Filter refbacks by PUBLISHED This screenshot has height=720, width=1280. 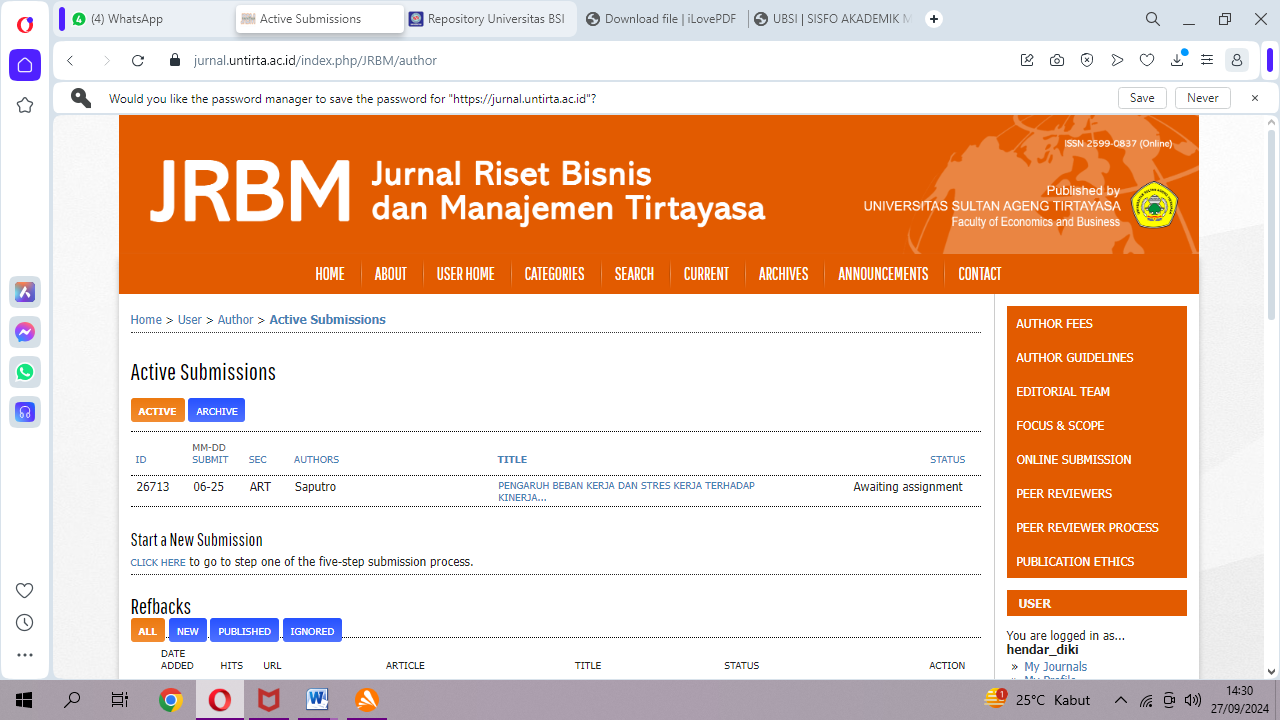click(x=244, y=631)
